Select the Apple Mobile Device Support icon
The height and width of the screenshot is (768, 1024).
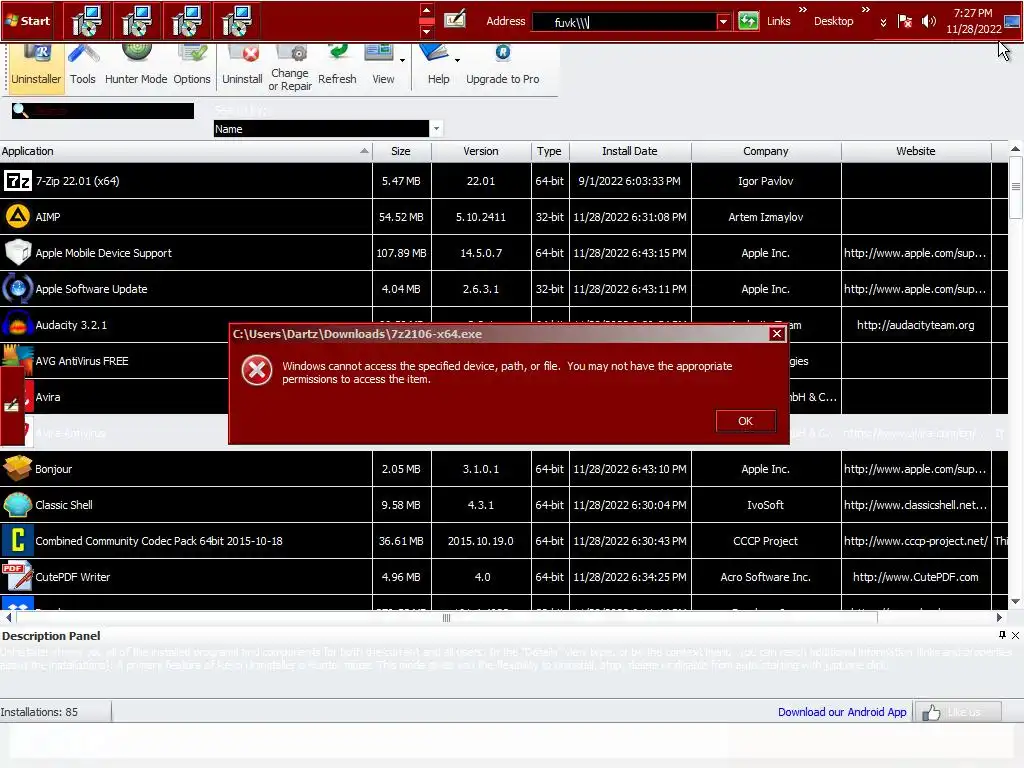coord(18,253)
